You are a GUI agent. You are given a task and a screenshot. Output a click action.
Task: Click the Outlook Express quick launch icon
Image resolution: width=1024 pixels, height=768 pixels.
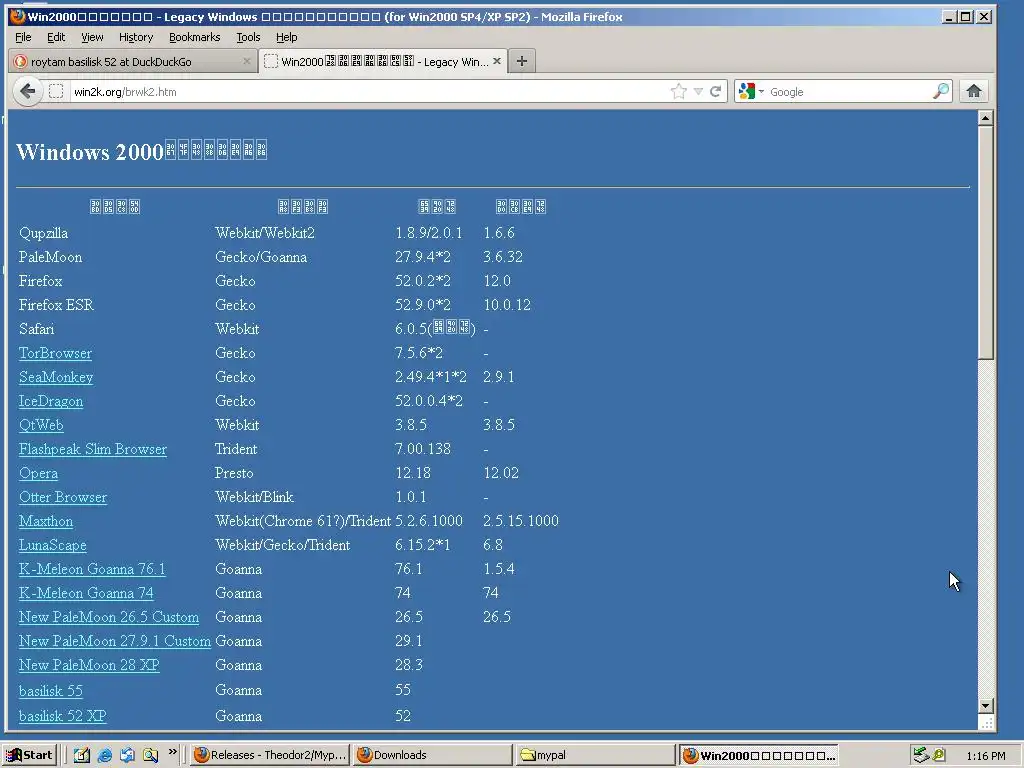click(x=127, y=756)
